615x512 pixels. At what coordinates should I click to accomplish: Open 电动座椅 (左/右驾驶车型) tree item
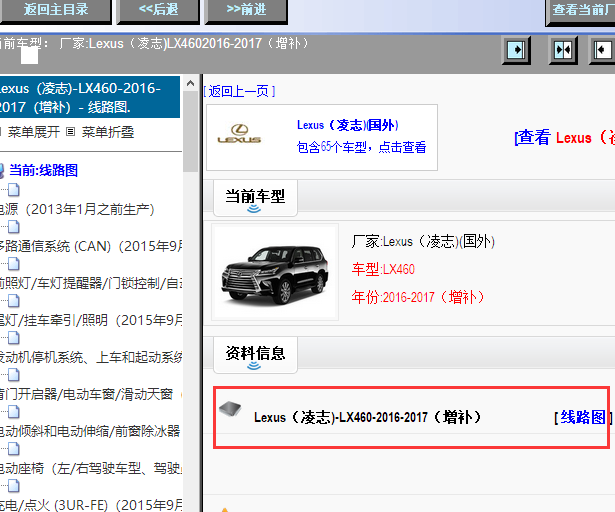pyautogui.click(x=91, y=468)
